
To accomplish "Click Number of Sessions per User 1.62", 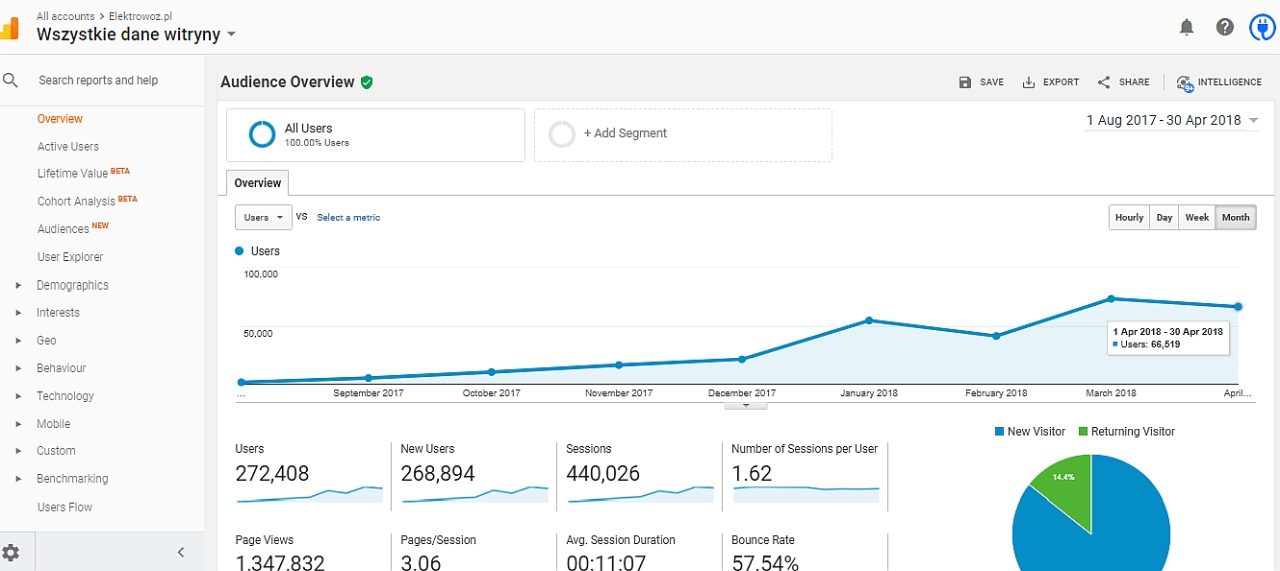I will tap(751, 474).
